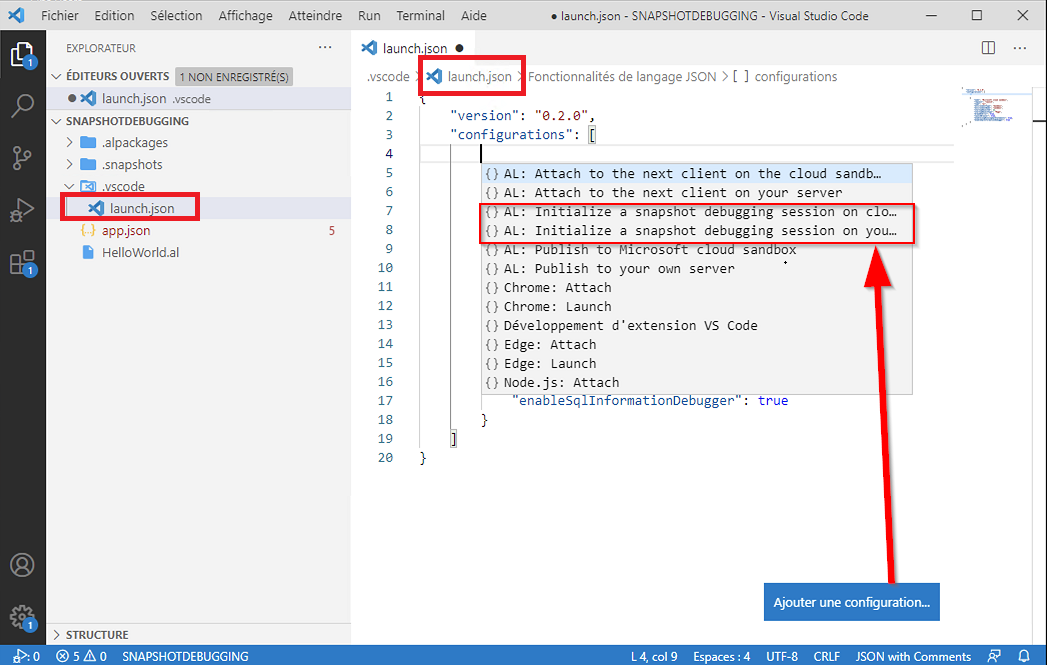Image resolution: width=1047 pixels, height=665 pixels.
Task: Click the feedback icon in status bar
Action: click(x=994, y=656)
